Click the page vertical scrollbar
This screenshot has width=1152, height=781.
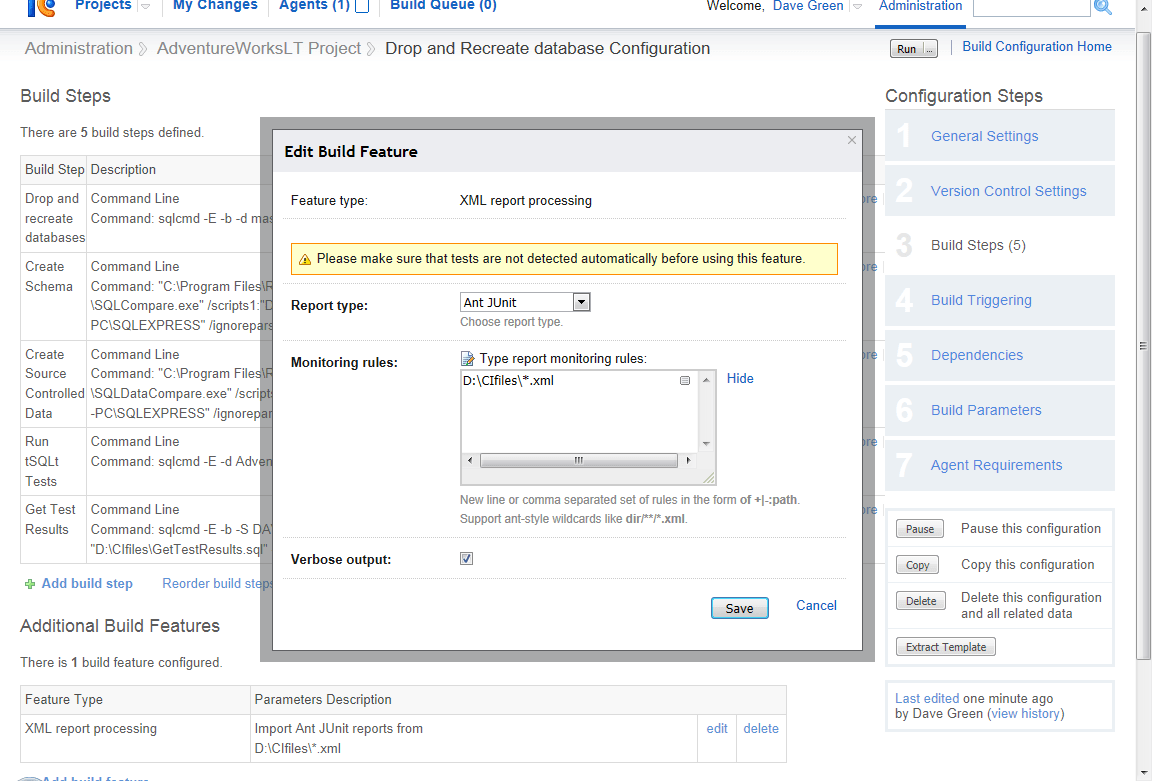1143,345
